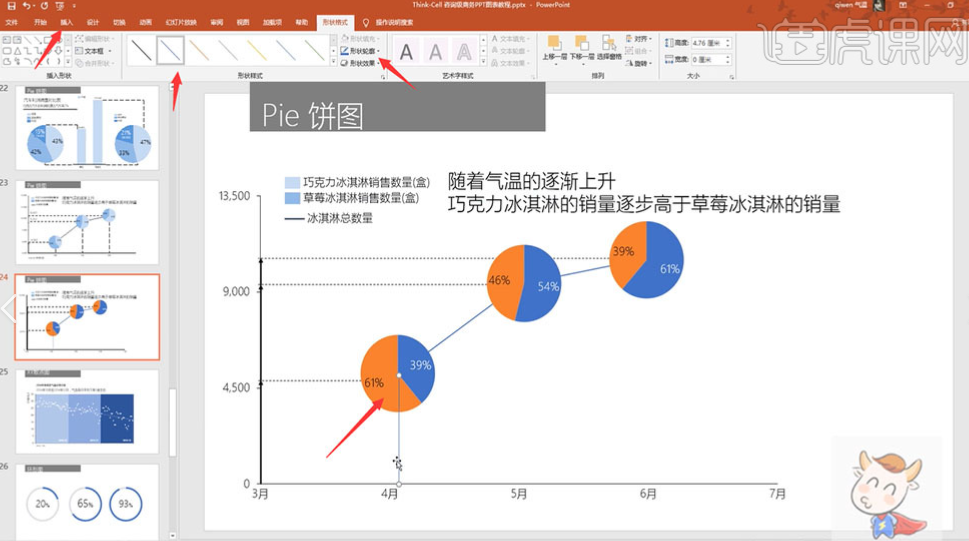Click the Save icon in quick access toolbar
Image resolution: width=969 pixels, height=541 pixels.
[9, 6]
